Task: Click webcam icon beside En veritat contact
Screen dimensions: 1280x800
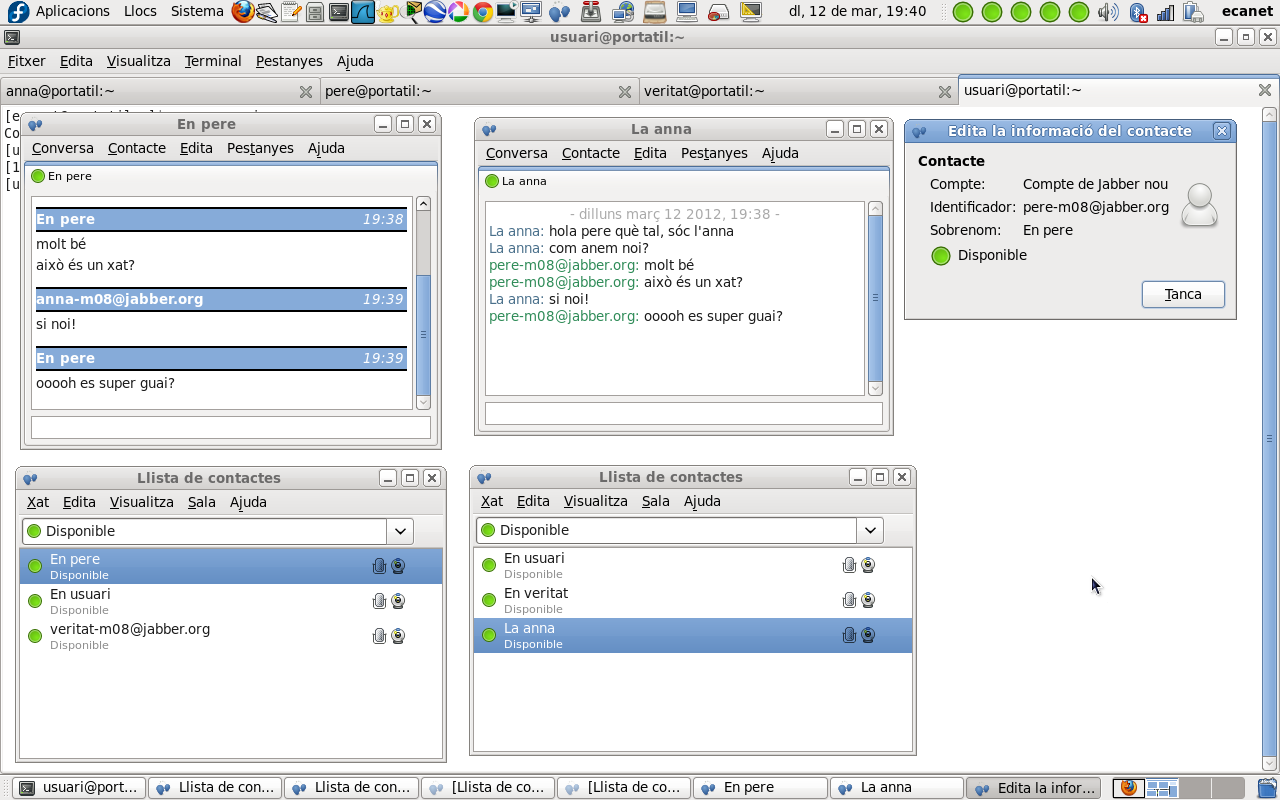Action: 868,600
